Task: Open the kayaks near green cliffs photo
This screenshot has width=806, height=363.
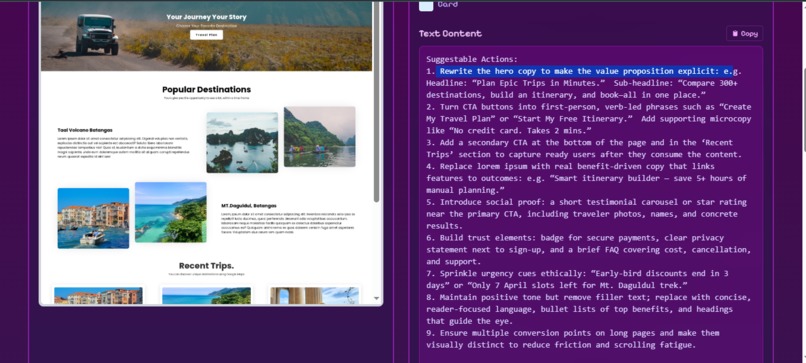Action: pyautogui.click(x=319, y=137)
